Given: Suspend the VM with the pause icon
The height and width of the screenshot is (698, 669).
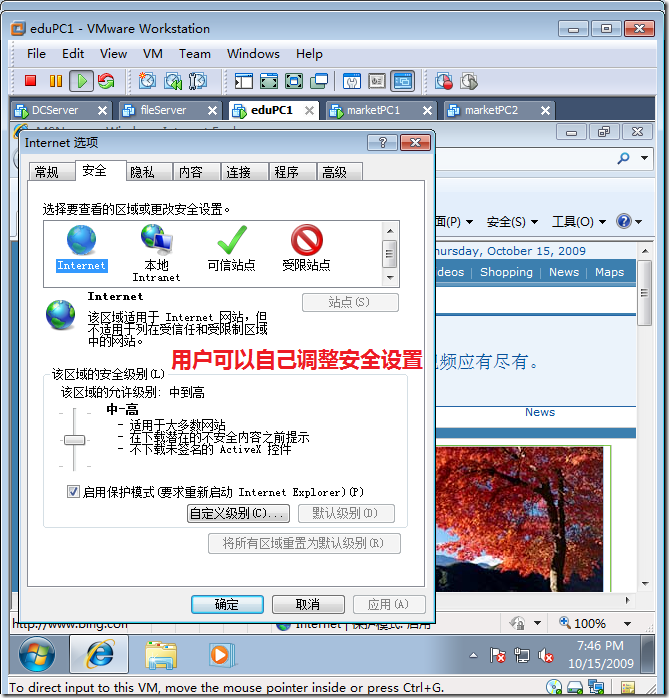Looking at the screenshot, I should tap(56, 81).
